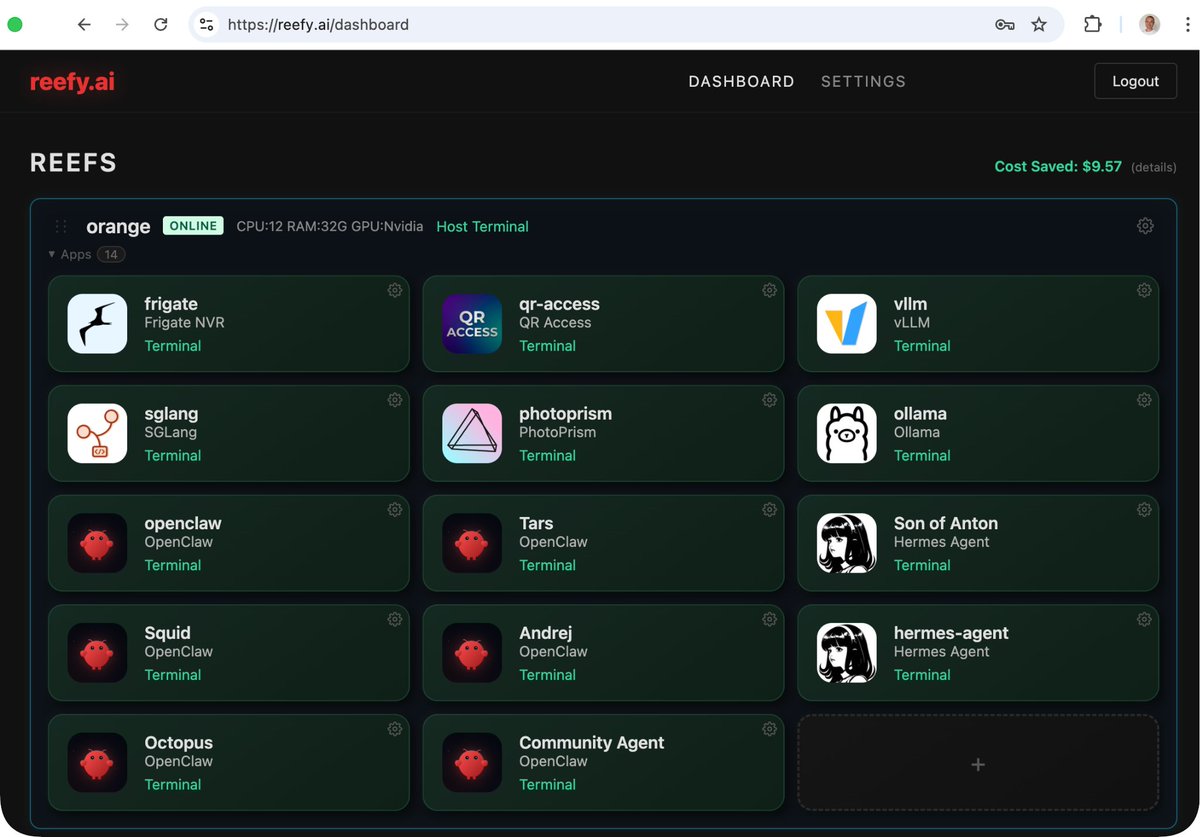Open settings gear for Community Agent card
This screenshot has width=1200, height=837.
[x=769, y=729]
